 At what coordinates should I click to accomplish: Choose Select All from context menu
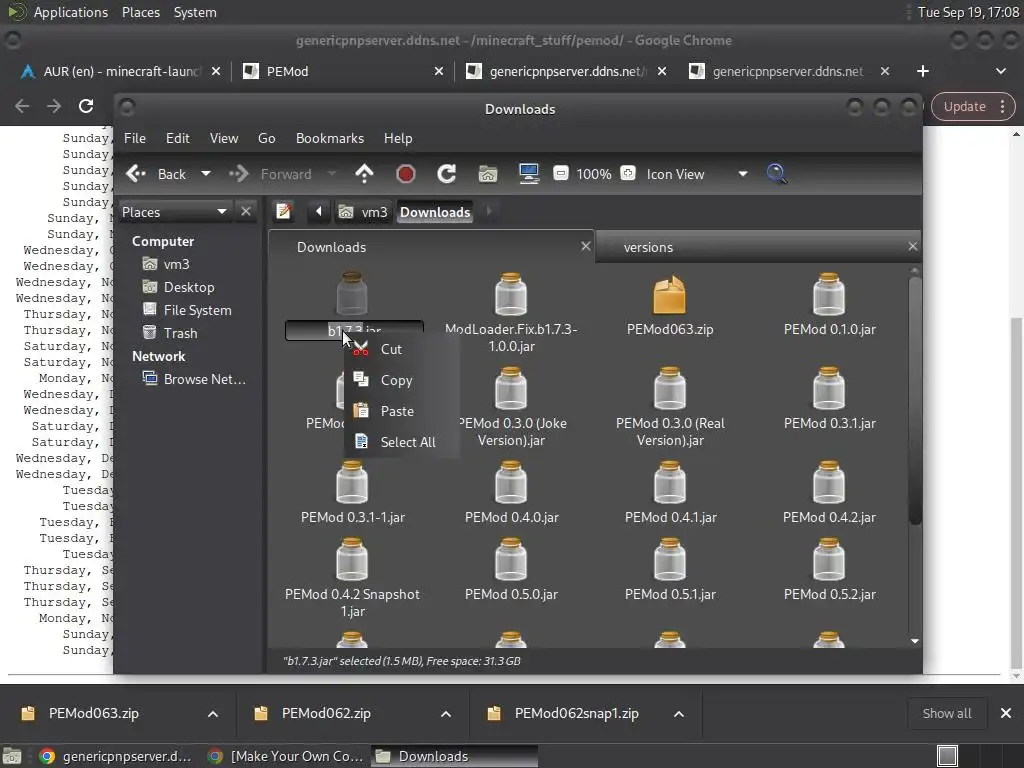(402, 441)
